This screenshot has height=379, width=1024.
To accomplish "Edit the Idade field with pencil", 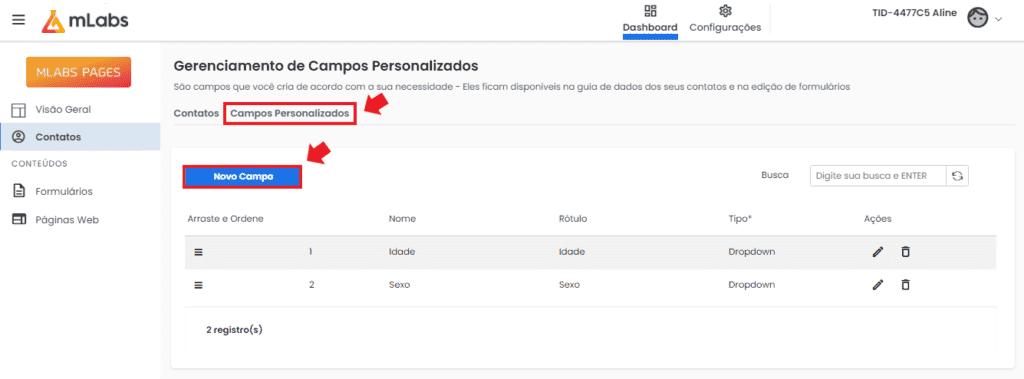I will [878, 252].
